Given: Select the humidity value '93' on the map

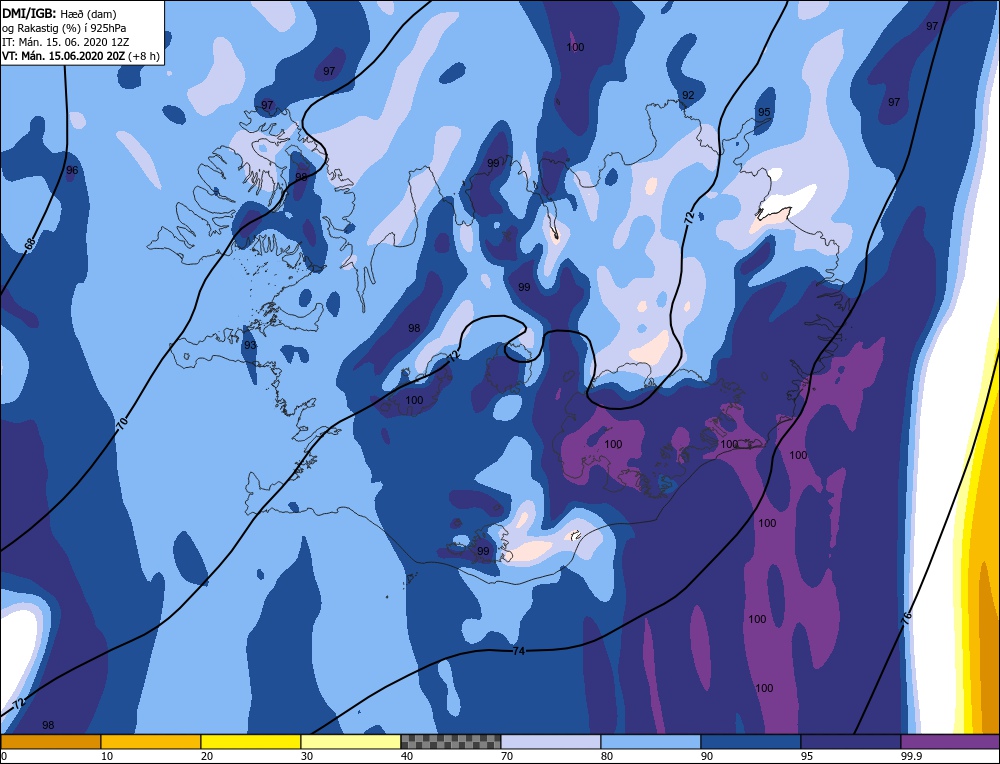Looking at the screenshot, I should [250, 345].
